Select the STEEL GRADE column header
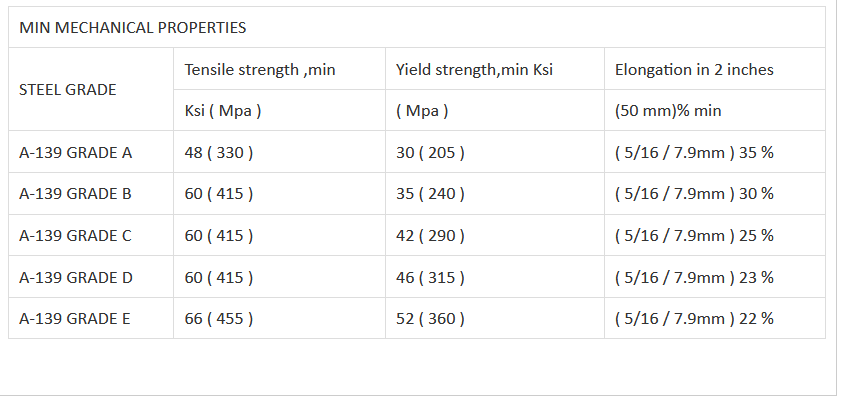This screenshot has height=402, width=844. point(68,90)
